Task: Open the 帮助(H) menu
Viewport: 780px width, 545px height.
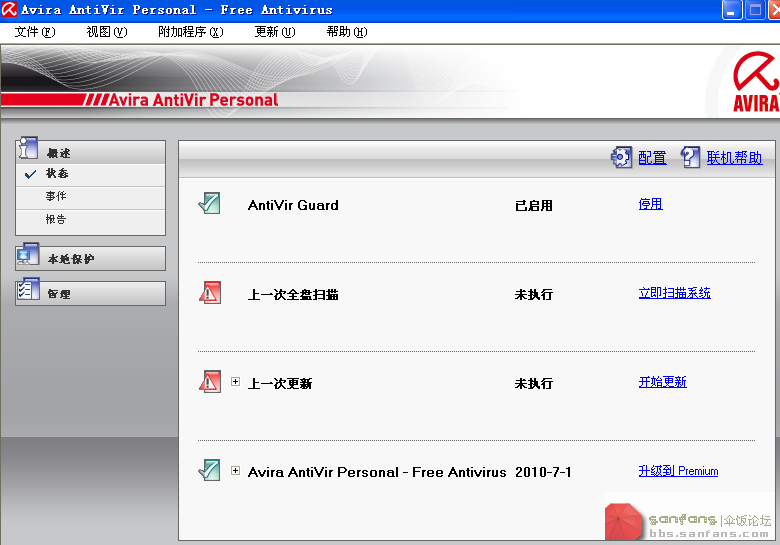Action: click(x=347, y=32)
